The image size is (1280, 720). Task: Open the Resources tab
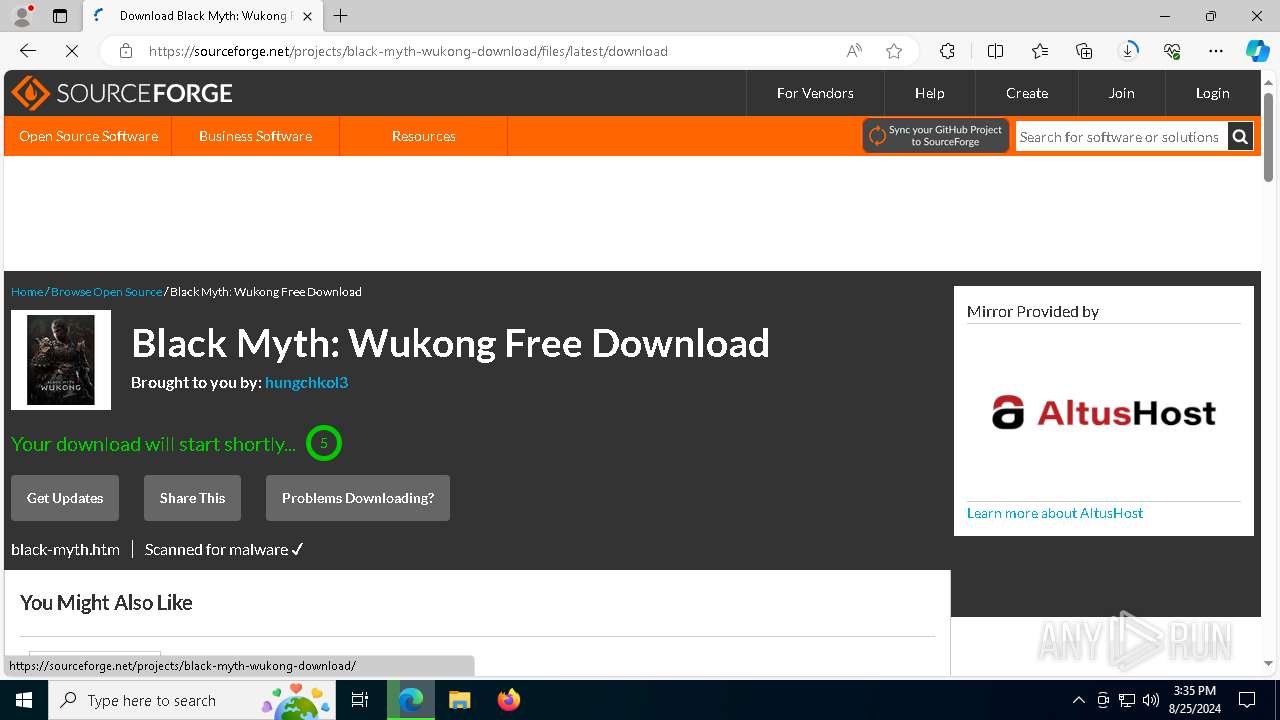click(x=423, y=136)
